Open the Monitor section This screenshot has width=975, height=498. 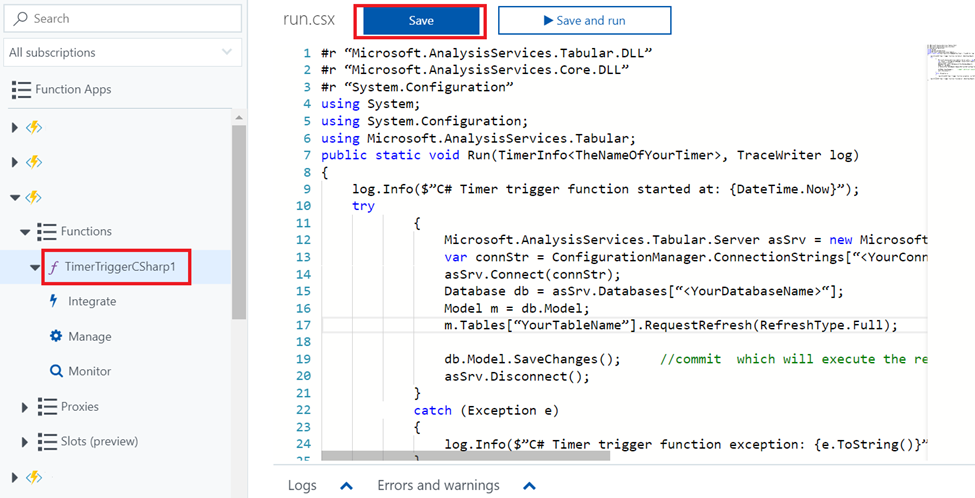90,371
